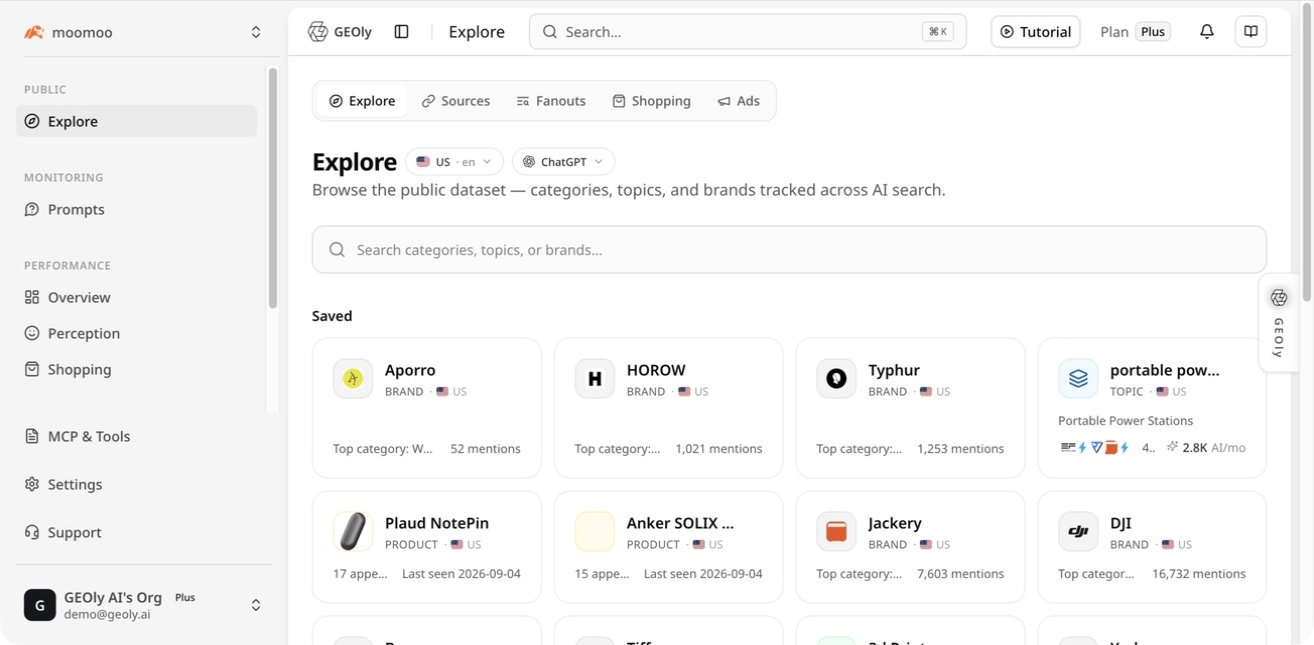Open the ChatGPT model dropdown
This screenshot has height=645, width=1314.
point(563,162)
